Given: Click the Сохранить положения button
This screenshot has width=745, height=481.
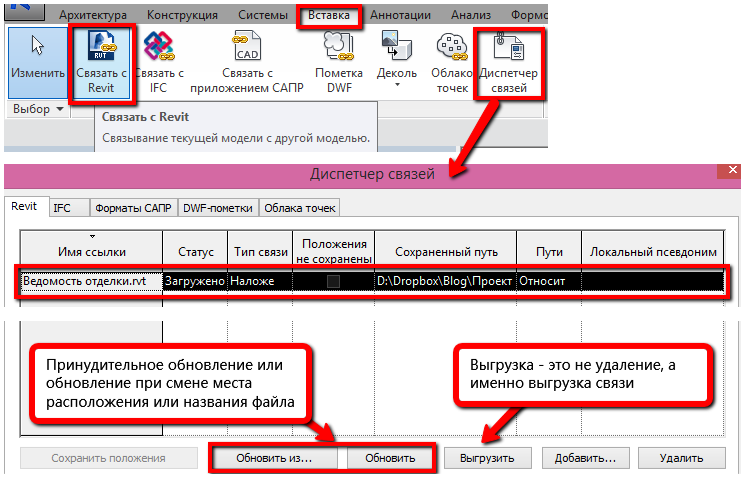Looking at the screenshot, I should (108, 458).
